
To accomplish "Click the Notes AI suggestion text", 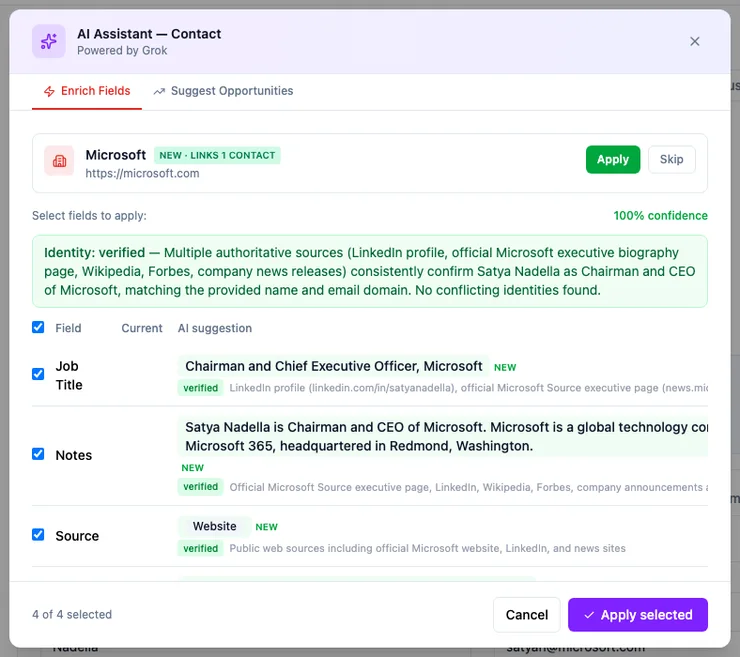I will tap(443, 437).
